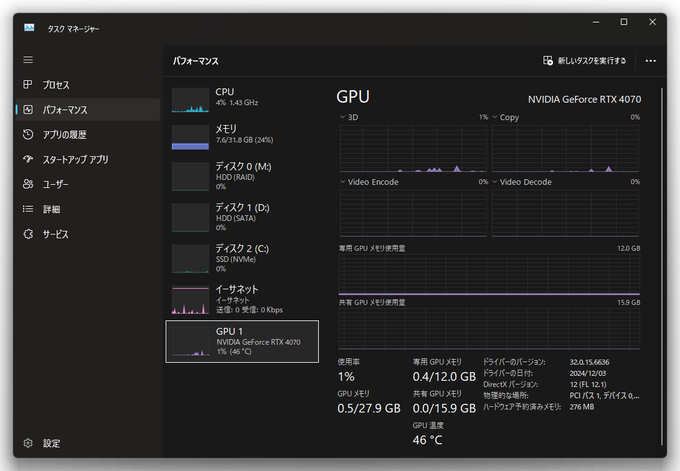Click the パフォーマンス page heading

coord(196,61)
